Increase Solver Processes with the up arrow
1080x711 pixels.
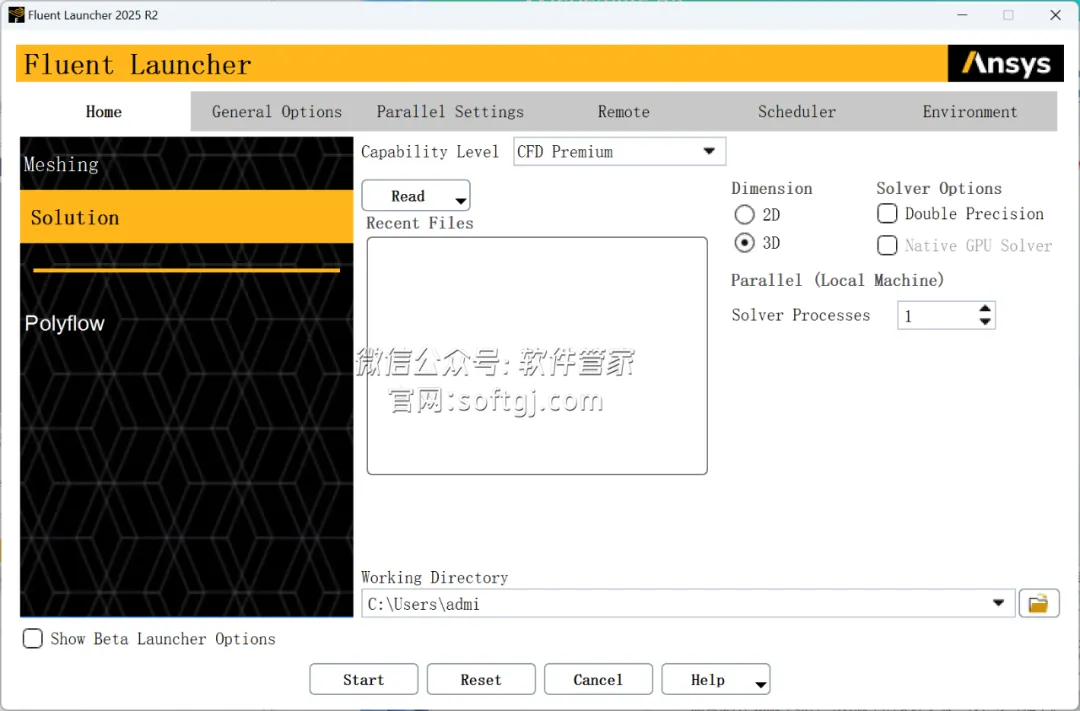click(986, 309)
